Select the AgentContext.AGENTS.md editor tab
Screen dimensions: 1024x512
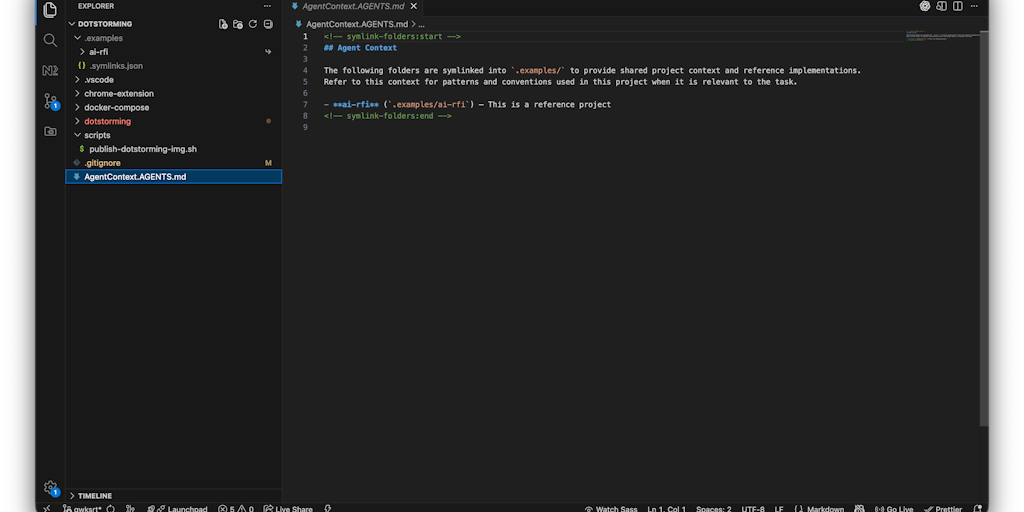coord(353,6)
